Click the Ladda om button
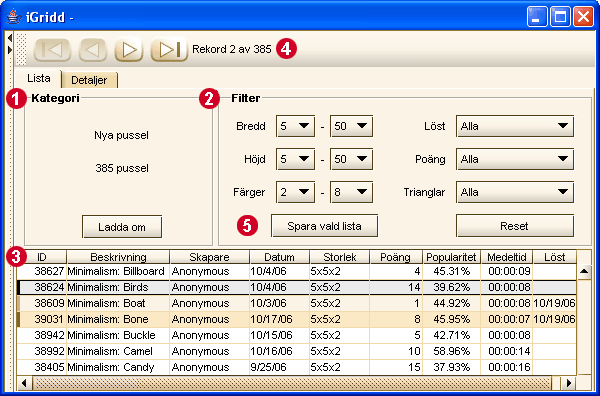 point(122,227)
